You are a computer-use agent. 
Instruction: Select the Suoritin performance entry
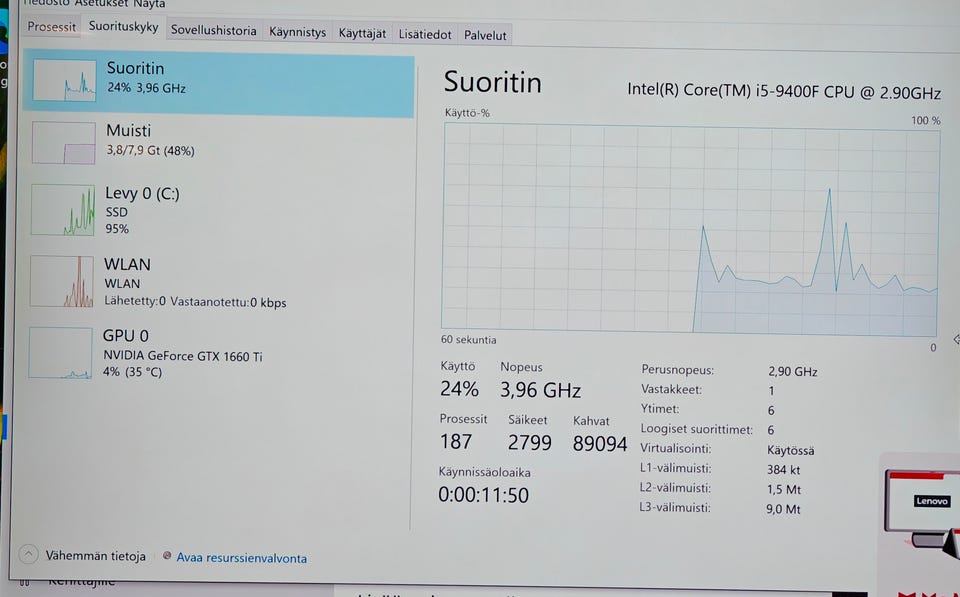pyautogui.click(x=219, y=84)
